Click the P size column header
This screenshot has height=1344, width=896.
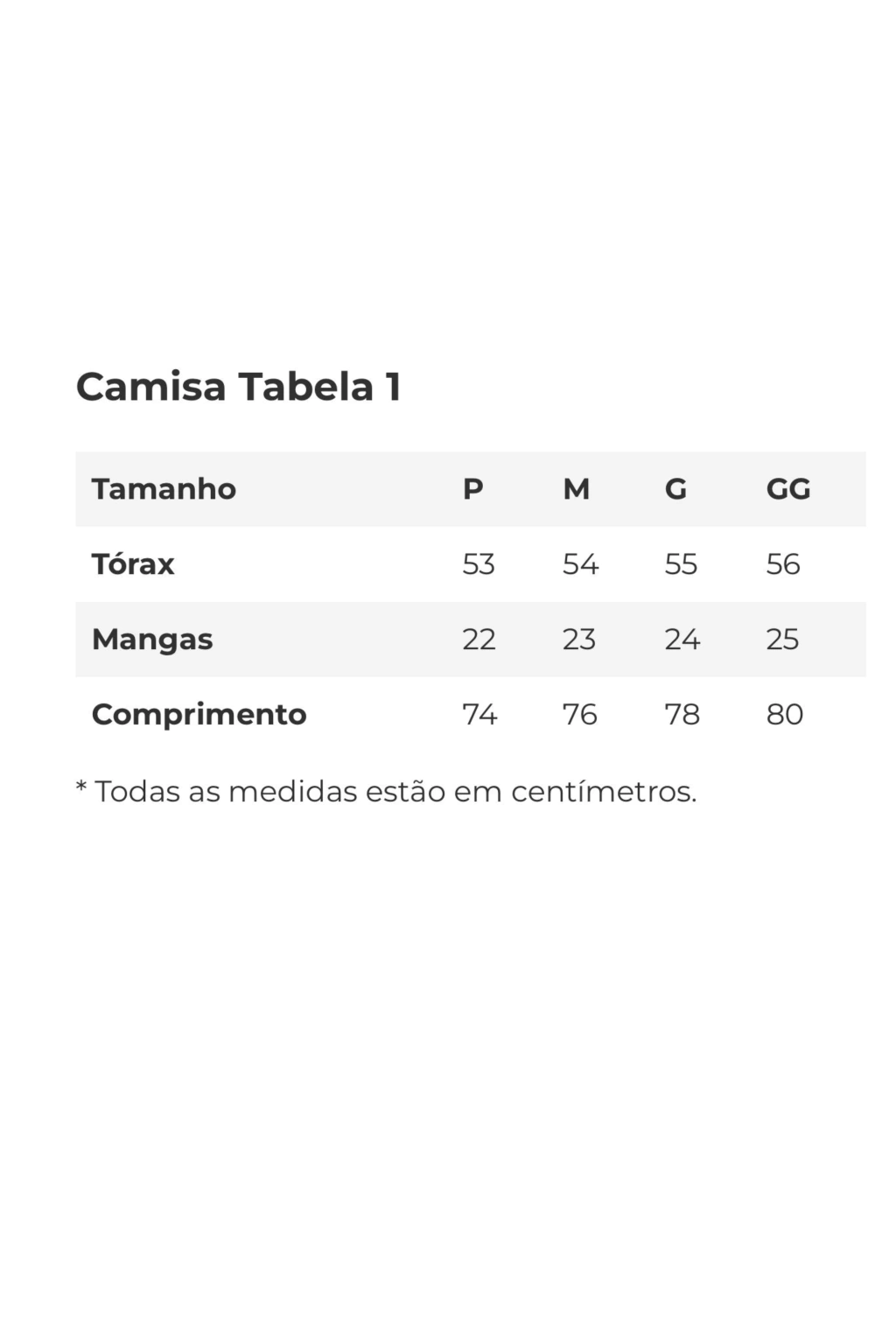[x=472, y=489]
